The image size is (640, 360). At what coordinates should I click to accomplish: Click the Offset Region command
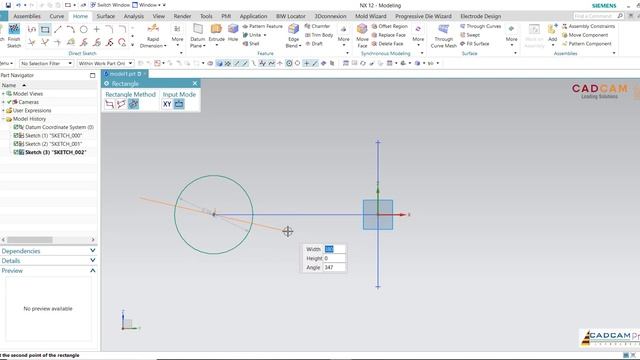[x=389, y=26]
